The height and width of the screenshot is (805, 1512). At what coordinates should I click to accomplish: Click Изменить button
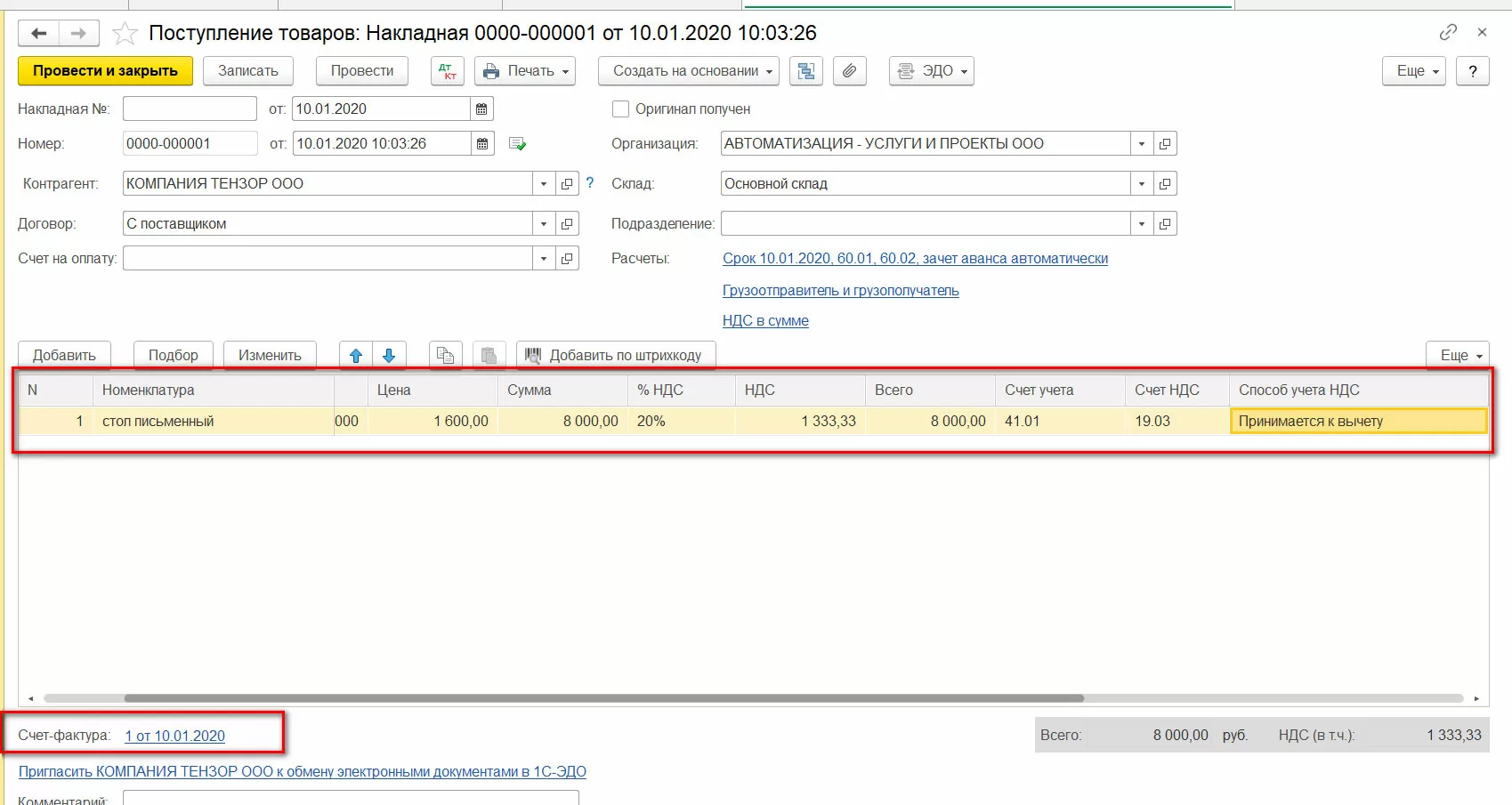click(270, 356)
